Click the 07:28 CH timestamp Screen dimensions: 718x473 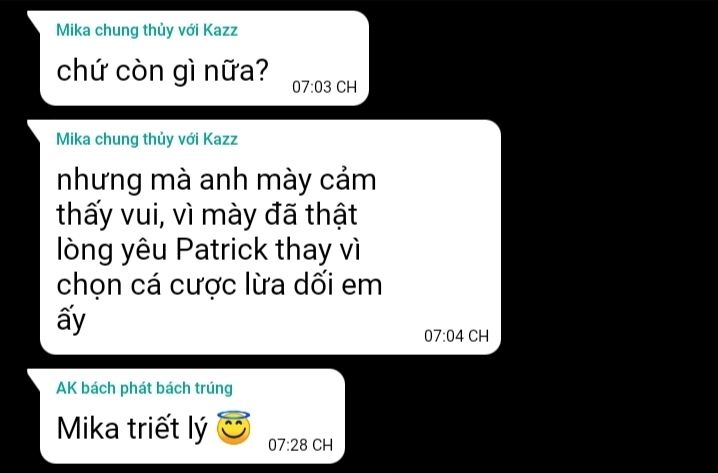(300, 445)
